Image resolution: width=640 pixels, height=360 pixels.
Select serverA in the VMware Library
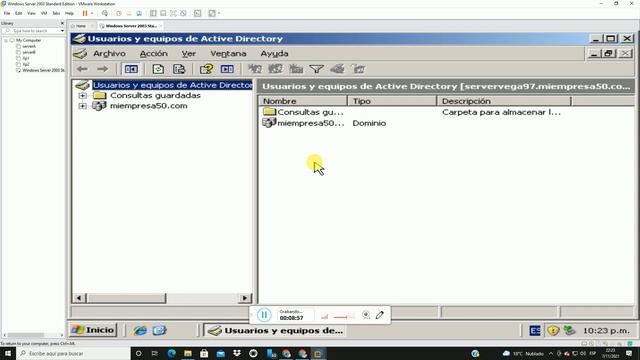tap(29, 47)
